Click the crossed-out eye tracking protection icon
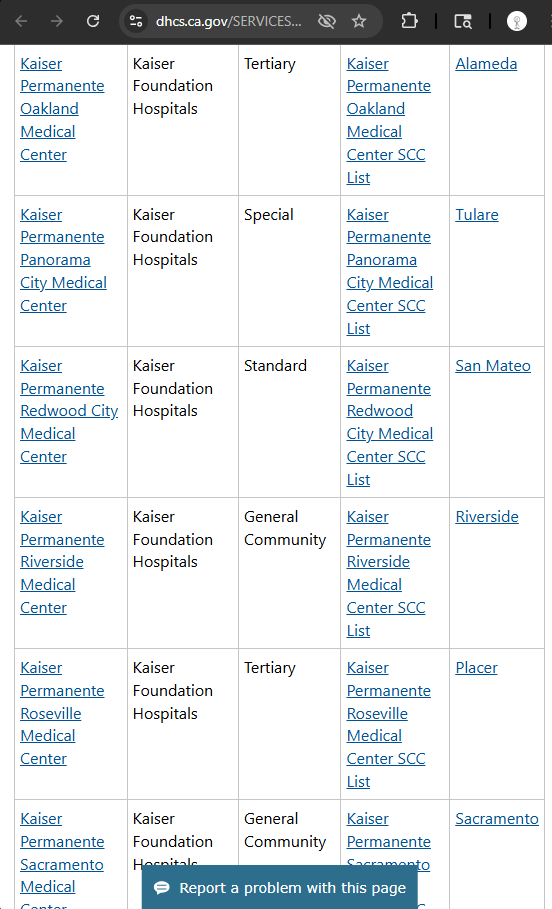Image resolution: width=552 pixels, height=909 pixels. click(327, 21)
